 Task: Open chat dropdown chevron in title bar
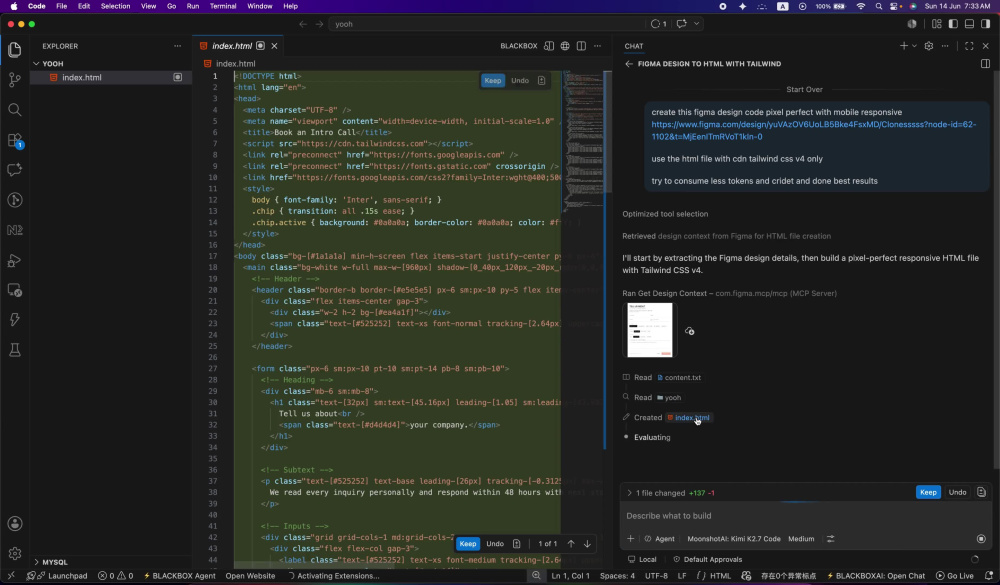(696, 24)
